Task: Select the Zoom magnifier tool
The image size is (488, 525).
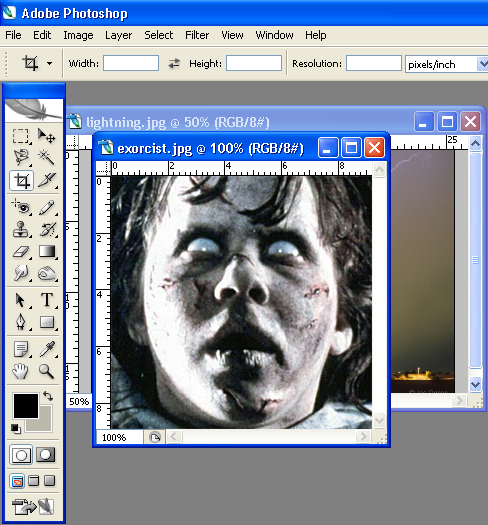Action: click(x=47, y=371)
